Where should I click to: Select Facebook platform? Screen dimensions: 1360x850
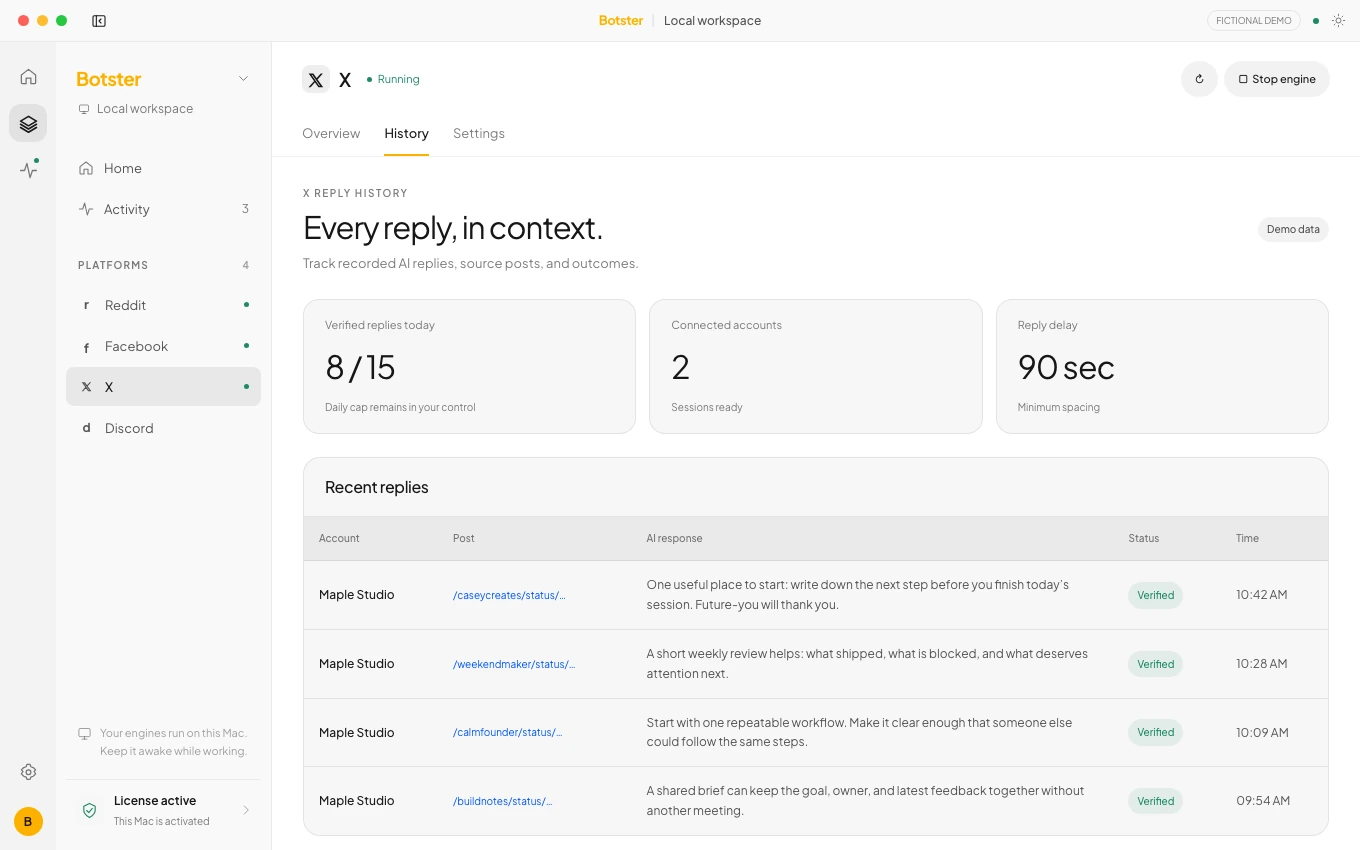tap(163, 346)
